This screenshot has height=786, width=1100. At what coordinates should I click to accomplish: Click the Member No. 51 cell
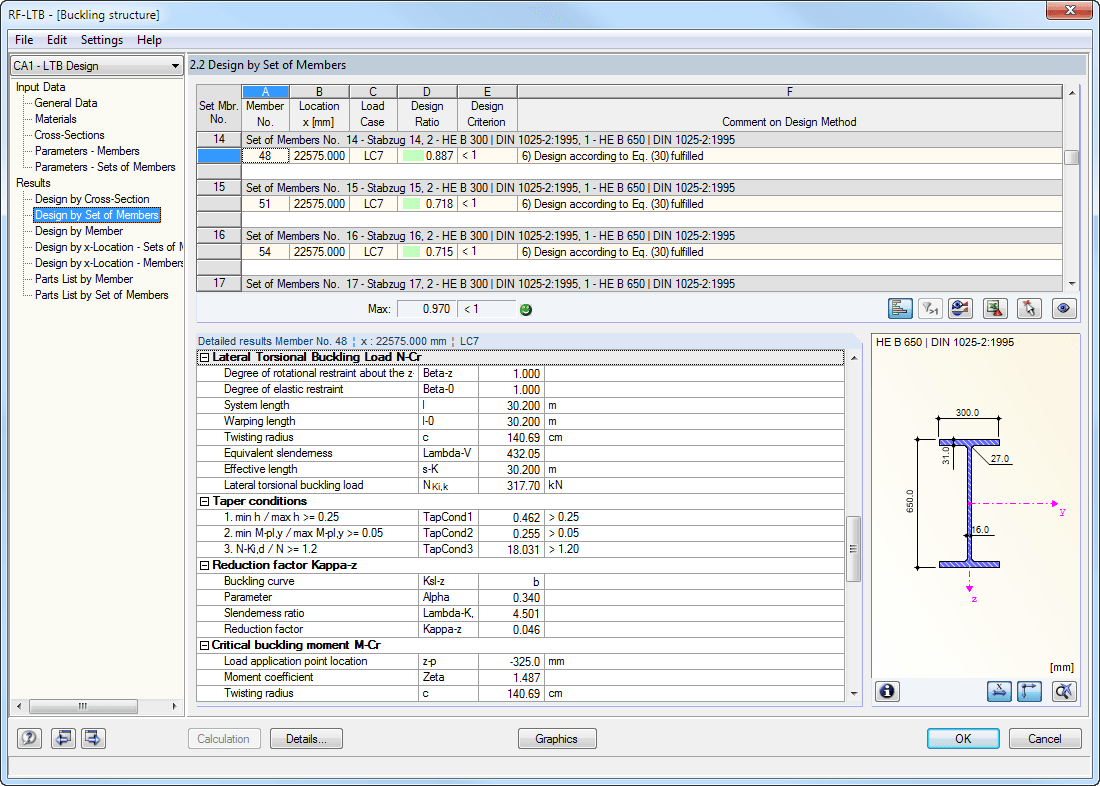pos(265,204)
